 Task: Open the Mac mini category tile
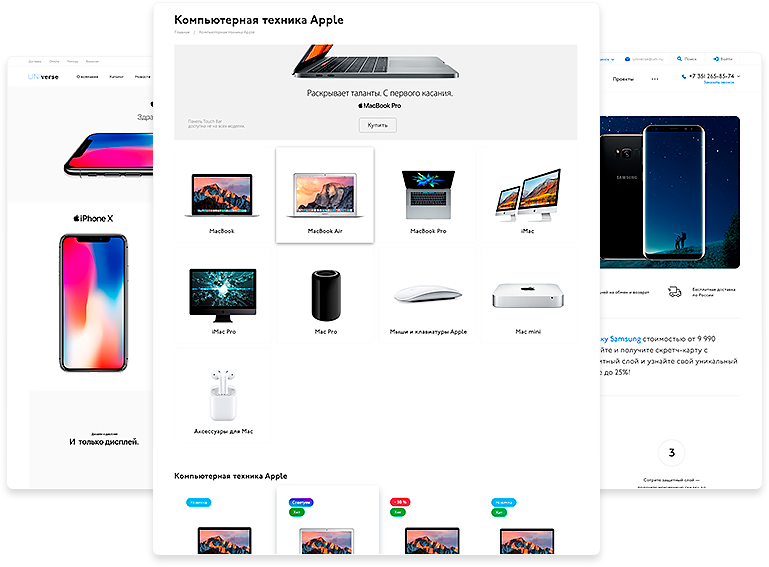tap(528, 296)
